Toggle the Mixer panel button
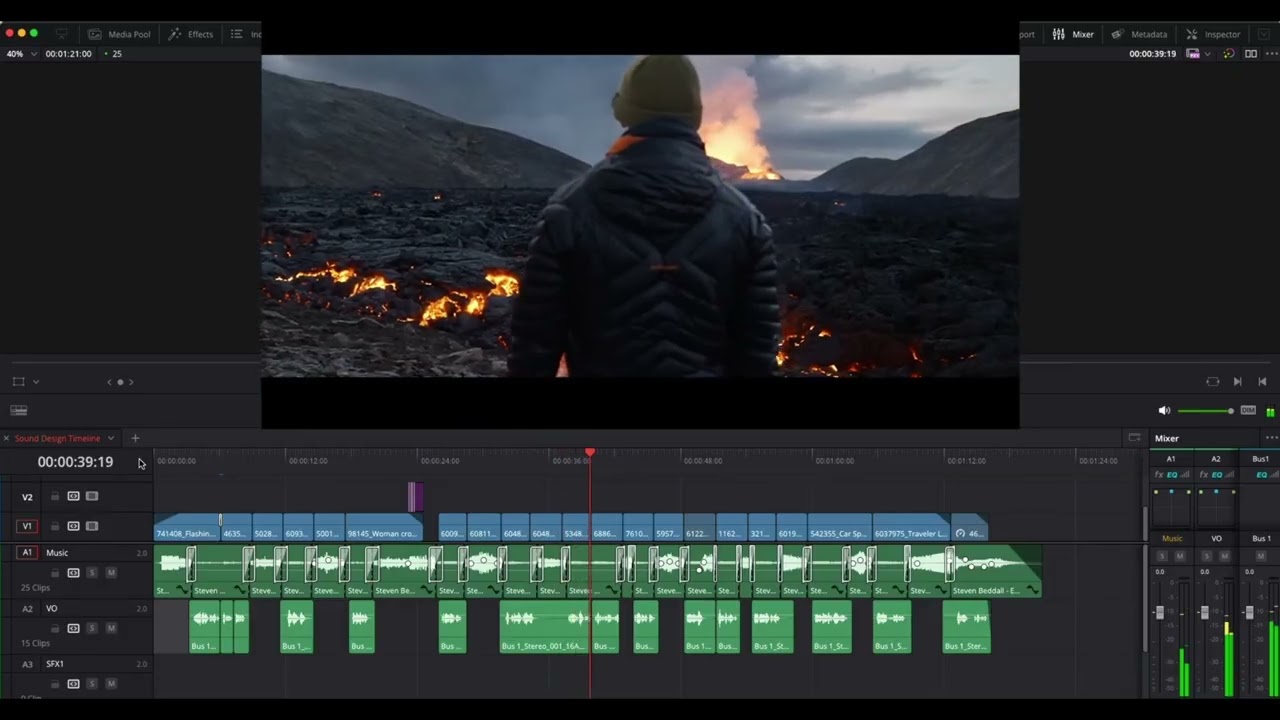This screenshot has width=1280, height=720. tap(1073, 34)
